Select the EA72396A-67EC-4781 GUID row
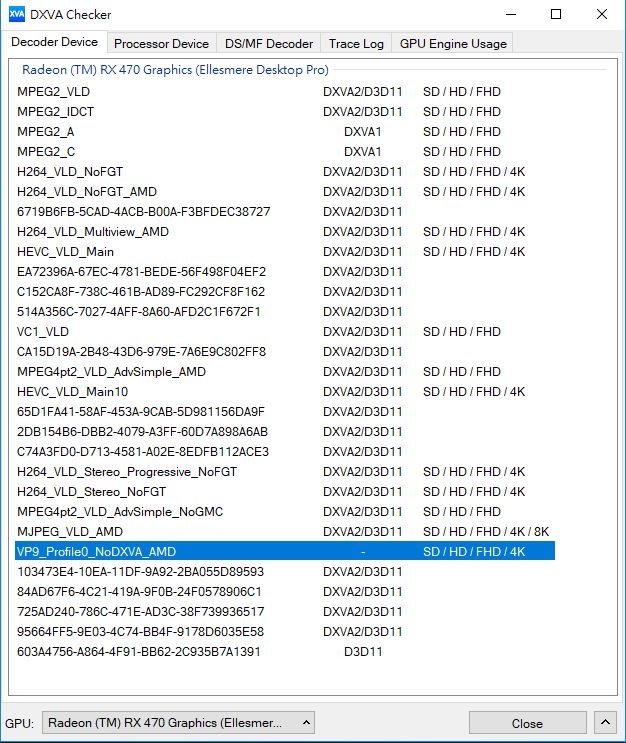626x743 pixels. tap(285, 272)
